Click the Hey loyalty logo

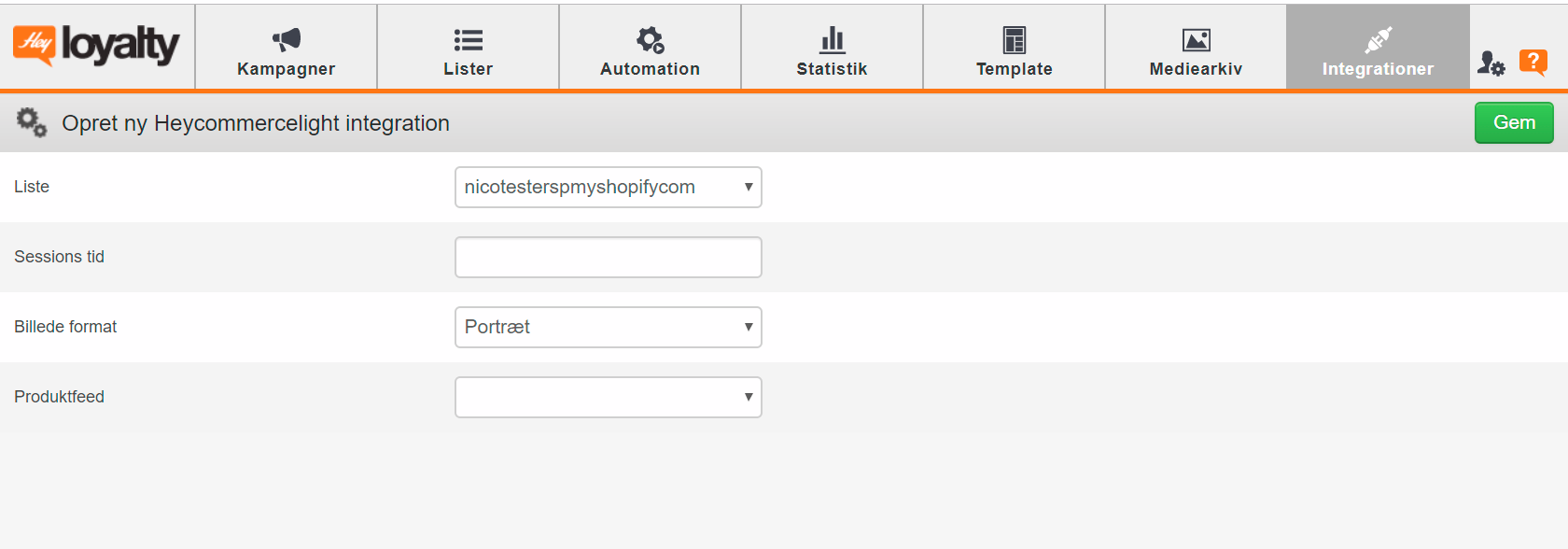[x=96, y=45]
